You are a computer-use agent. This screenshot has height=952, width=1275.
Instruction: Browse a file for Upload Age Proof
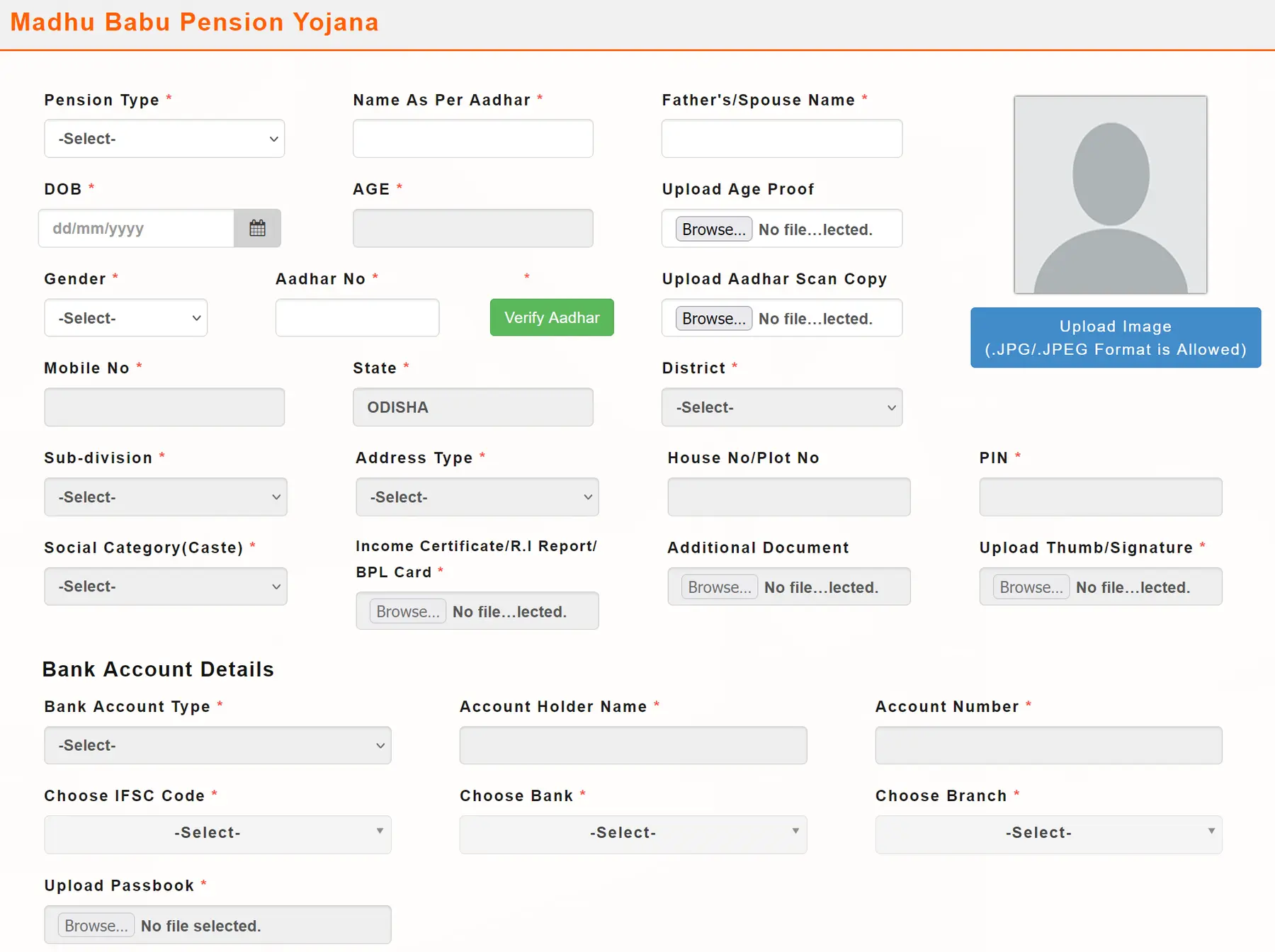coord(713,229)
